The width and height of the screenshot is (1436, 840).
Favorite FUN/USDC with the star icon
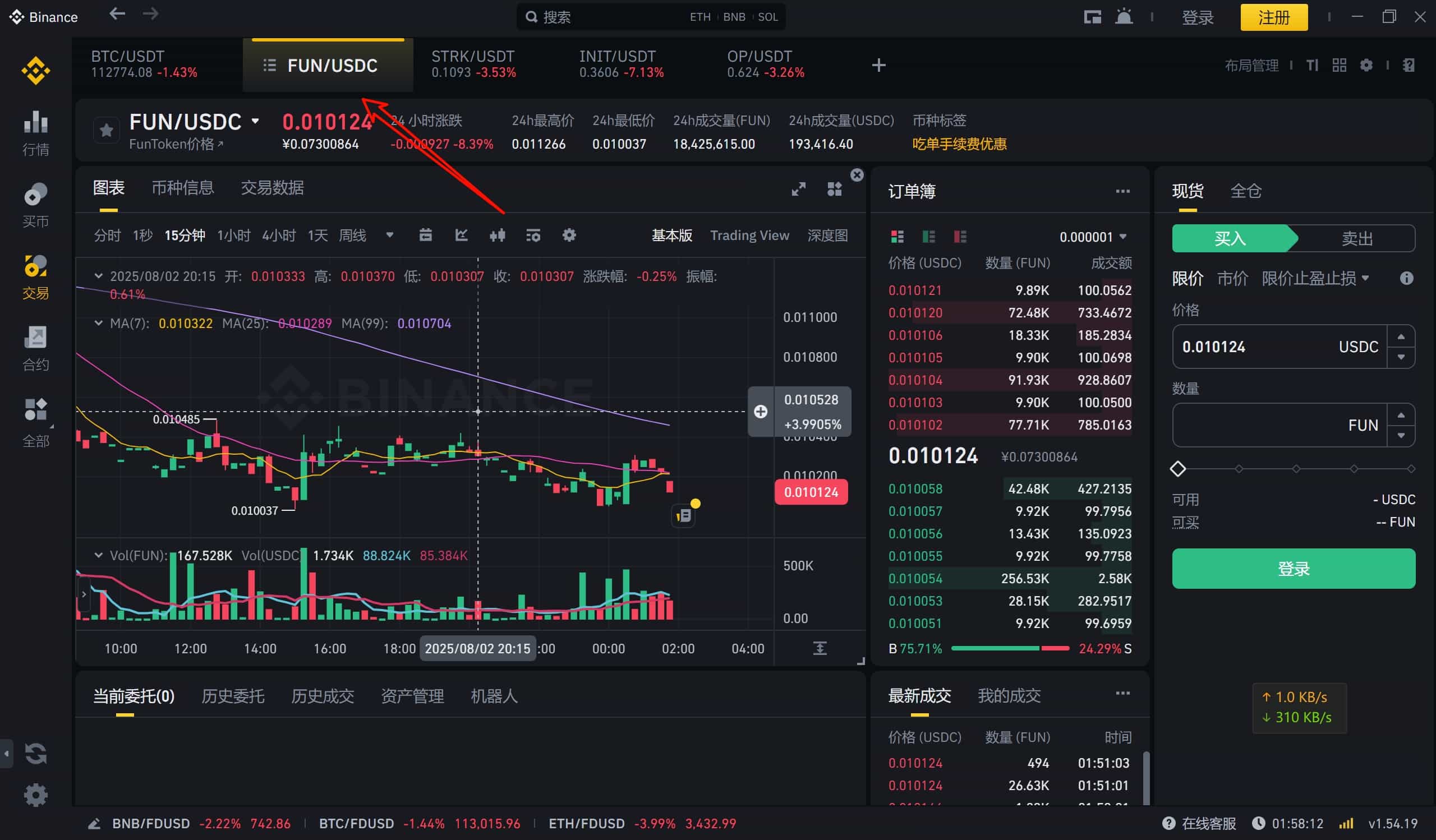coord(106,131)
